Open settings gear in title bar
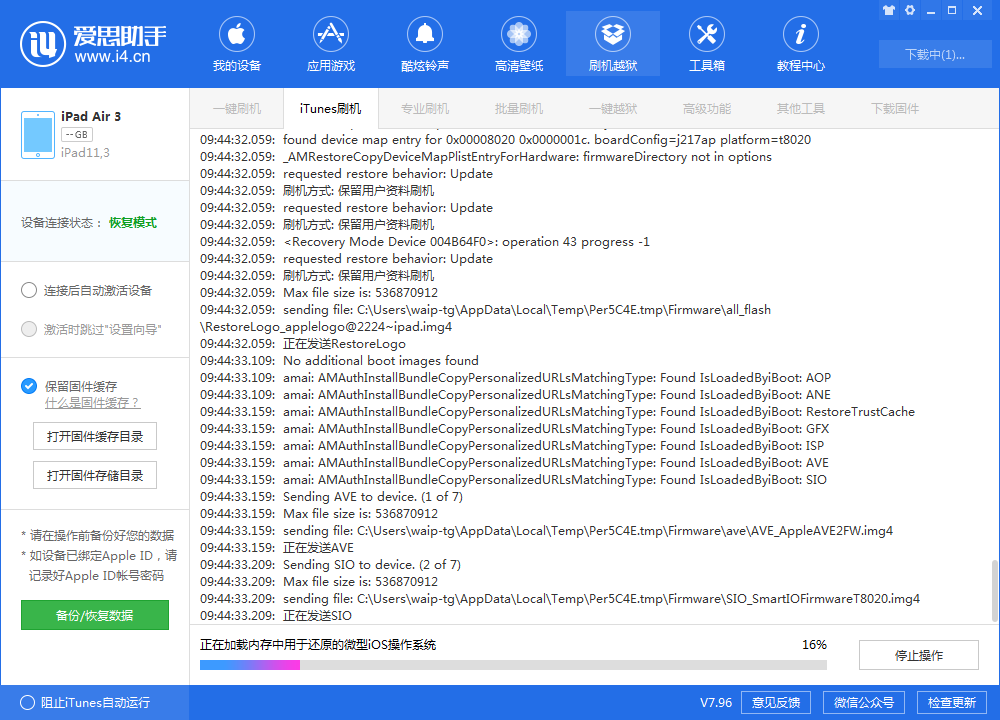 pyautogui.click(x=910, y=10)
